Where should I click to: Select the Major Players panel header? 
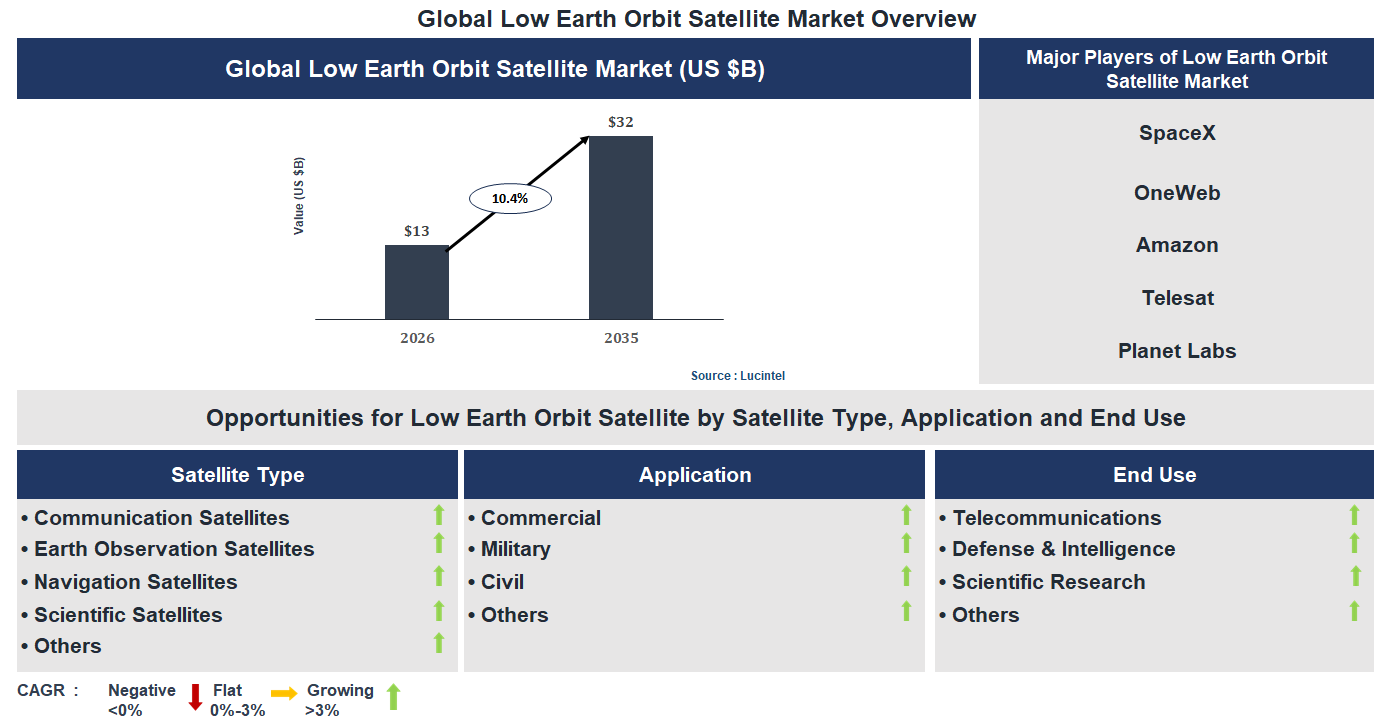click(1176, 68)
